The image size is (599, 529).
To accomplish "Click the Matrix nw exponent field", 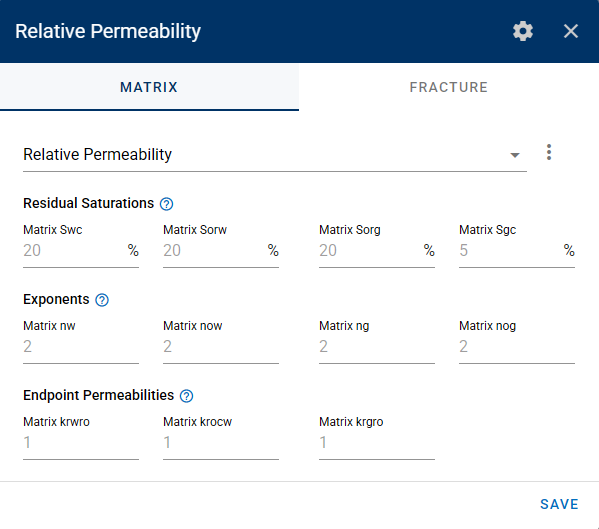I will tap(81, 346).
